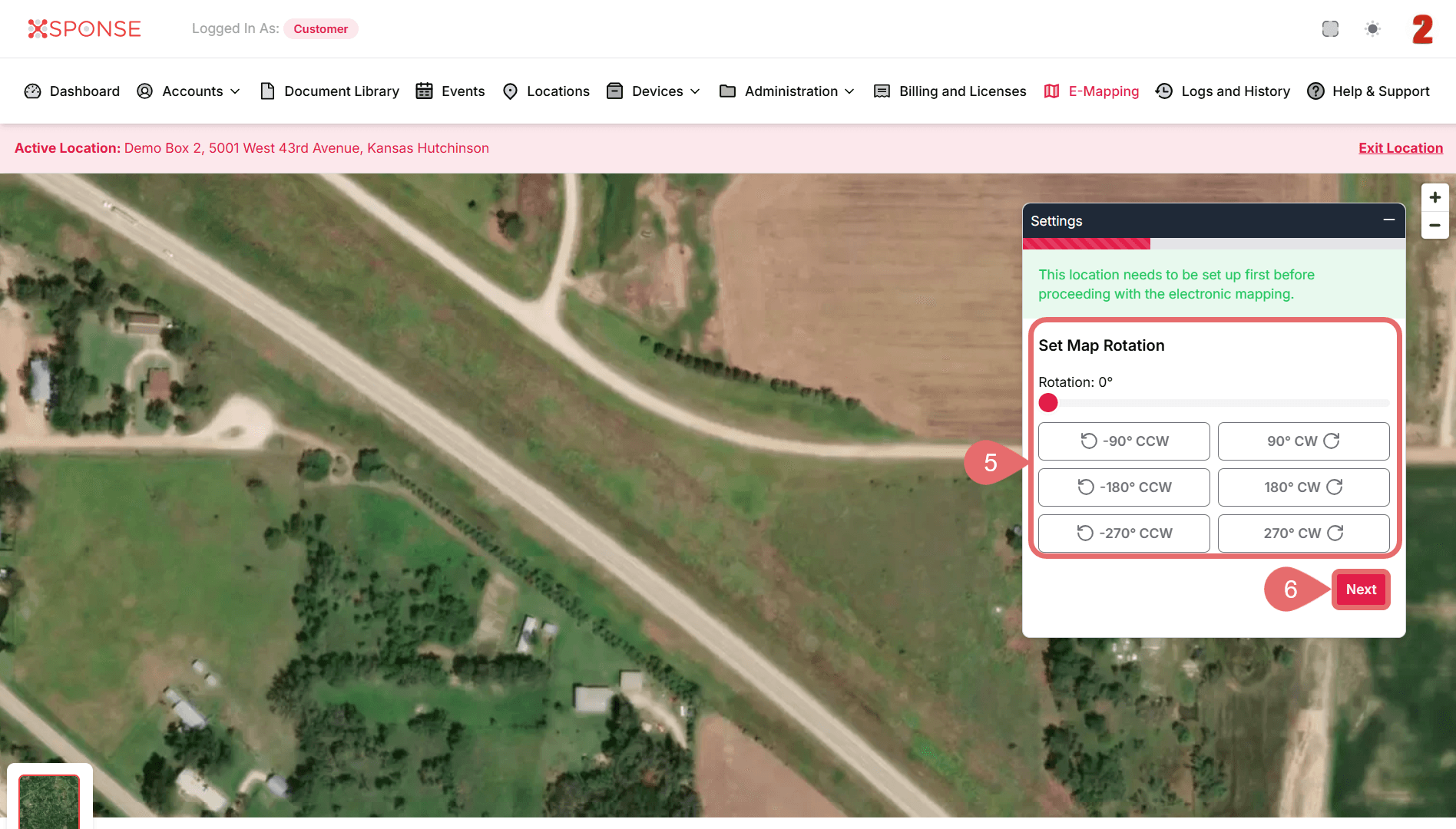The image size is (1456, 829).
Task: Rotate map 270° CW
Action: tap(1303, 533)
